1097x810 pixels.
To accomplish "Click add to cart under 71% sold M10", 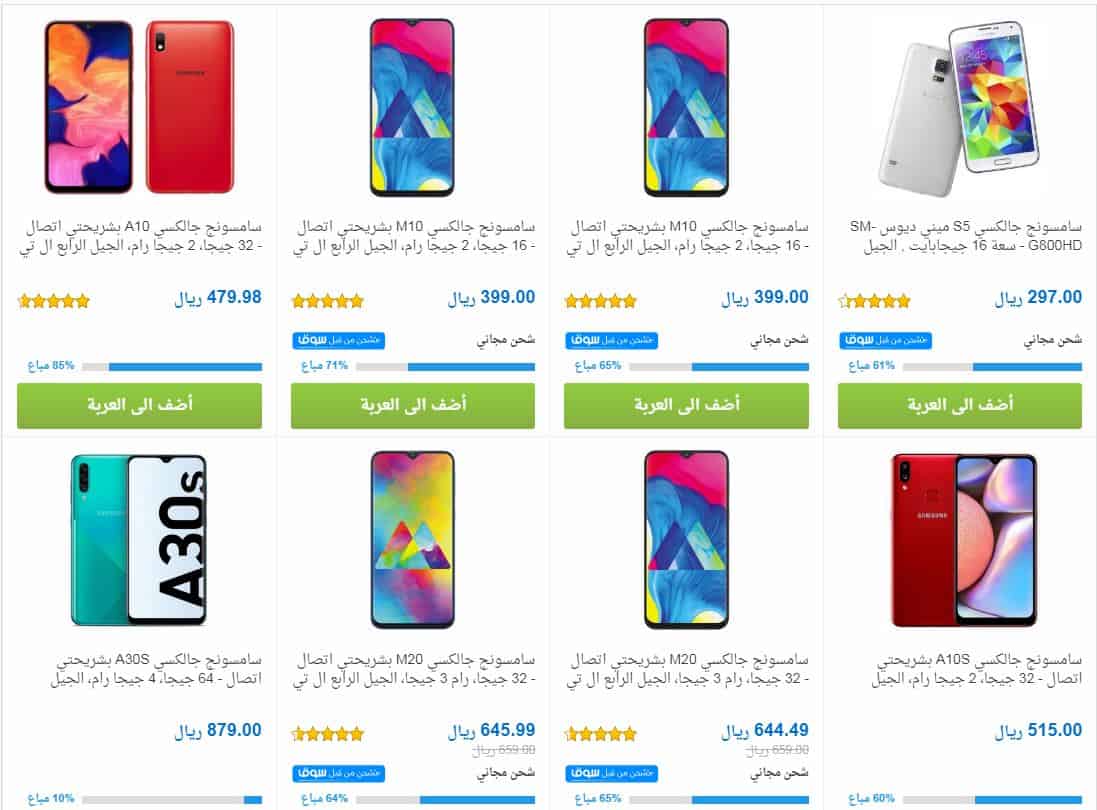I will [413, 405].
